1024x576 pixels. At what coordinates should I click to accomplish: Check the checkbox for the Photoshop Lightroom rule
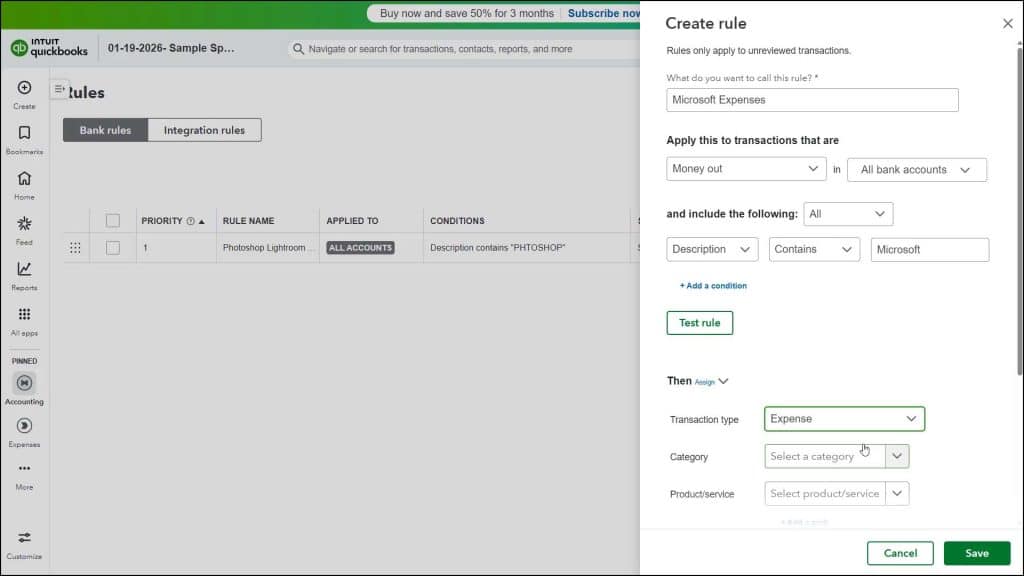coord(112,247)
